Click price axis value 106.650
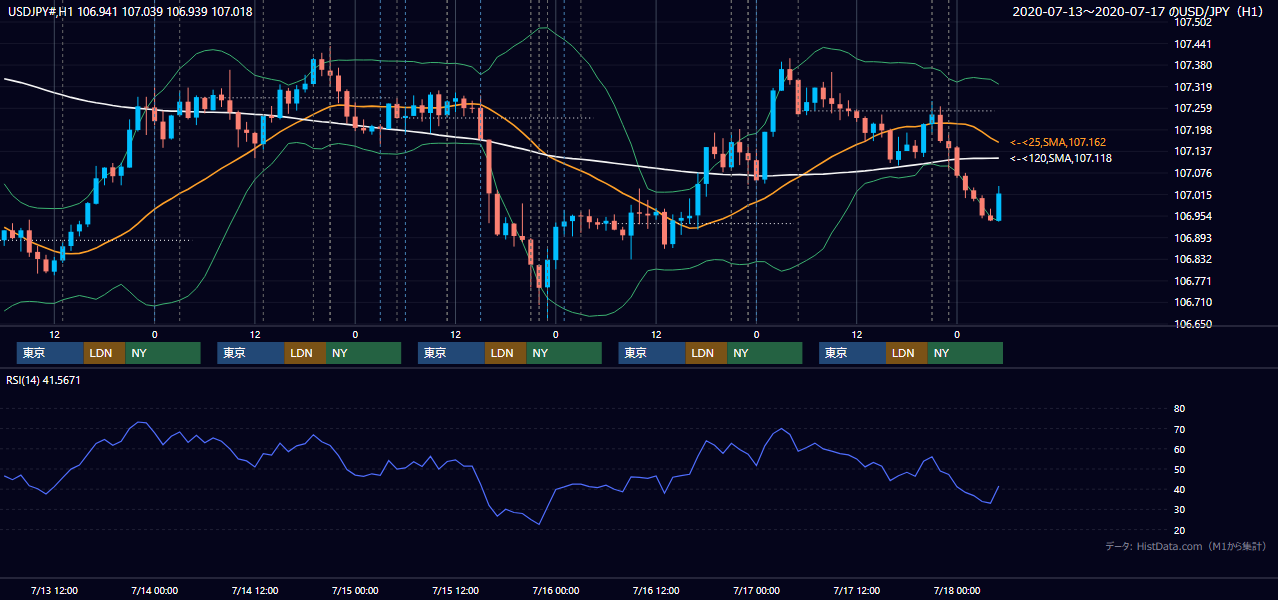Screen dimensions: 1278x600 [1194, 324]
